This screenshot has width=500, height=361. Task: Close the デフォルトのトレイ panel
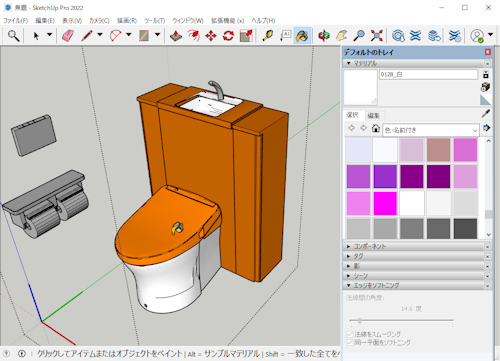[x=488, y=52]
